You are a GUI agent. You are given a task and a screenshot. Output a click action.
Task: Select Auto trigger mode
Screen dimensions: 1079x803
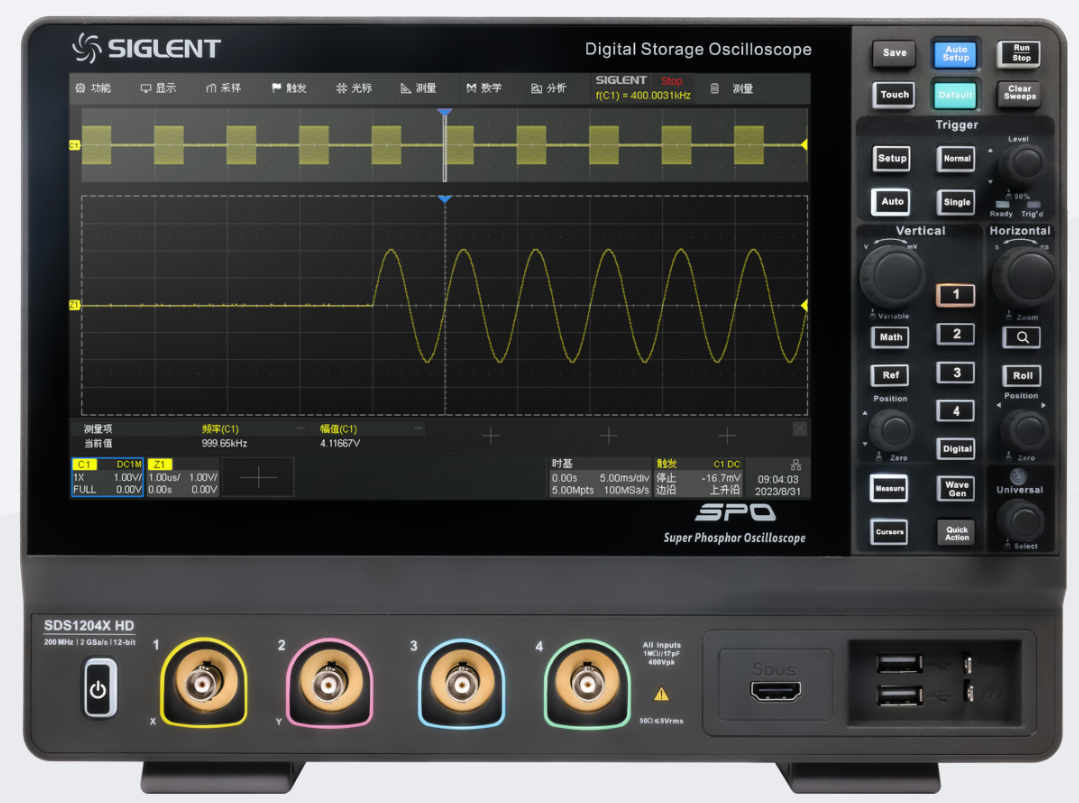pos(892,202)
